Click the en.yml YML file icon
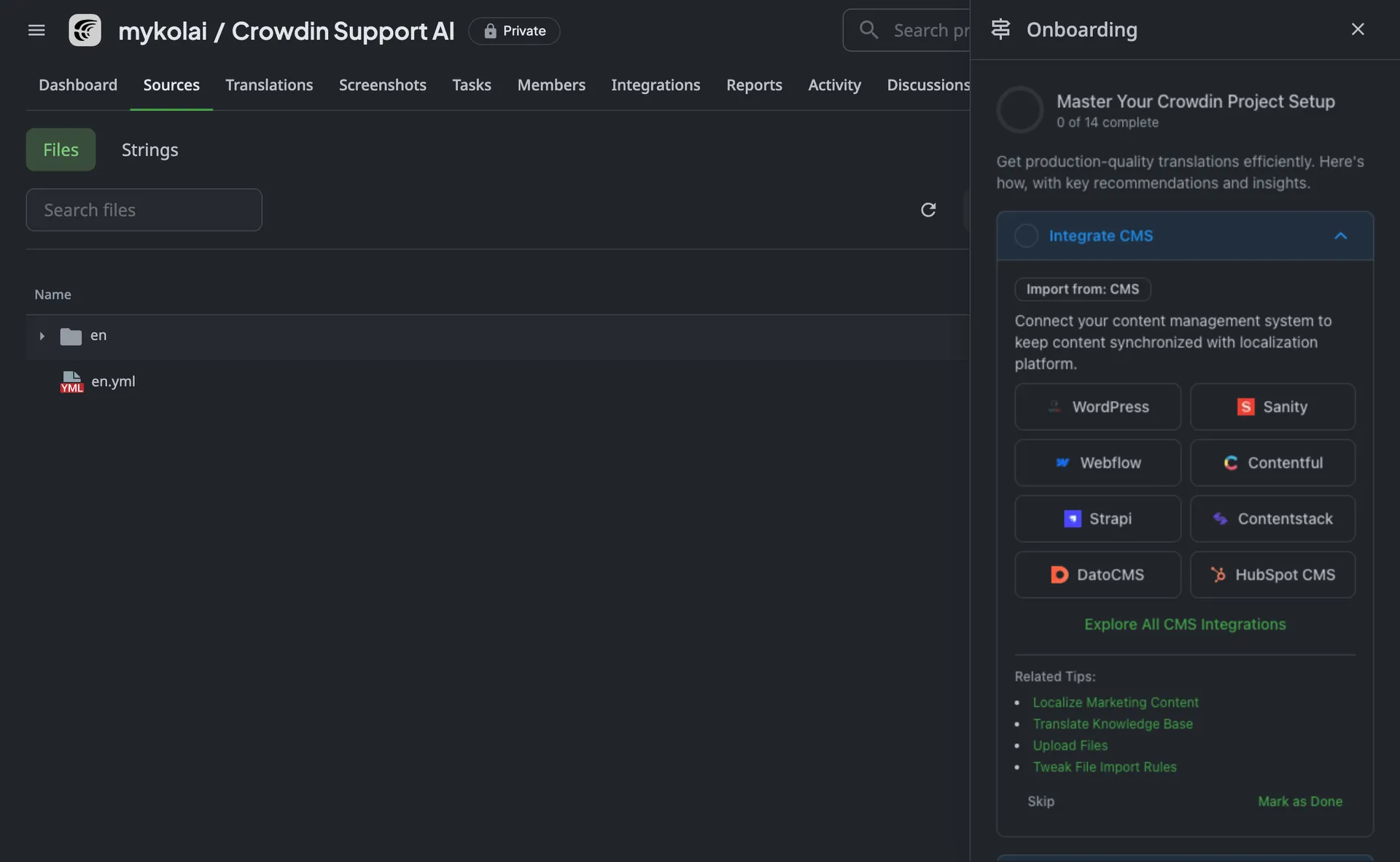The height and width of the screenshot is (862, 1400). click(x=71, y=381)
